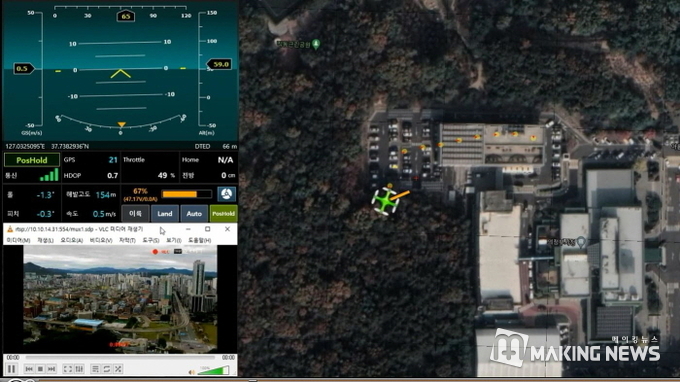Open the 비디오(V) menu in VLC
Image resolution: width=680 pixels, height=382 pixels.
(101, 240)
